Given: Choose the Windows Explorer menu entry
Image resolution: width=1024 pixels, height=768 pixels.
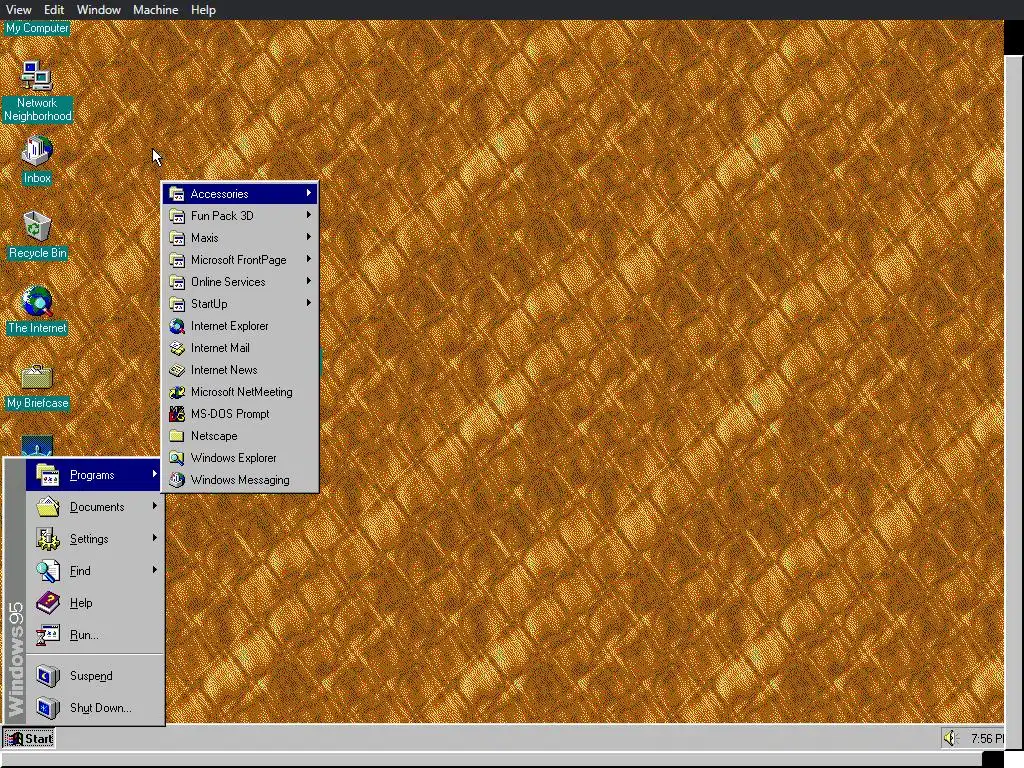Looking at the screenshot, I should pyautogui.click(x=240, y=458).
